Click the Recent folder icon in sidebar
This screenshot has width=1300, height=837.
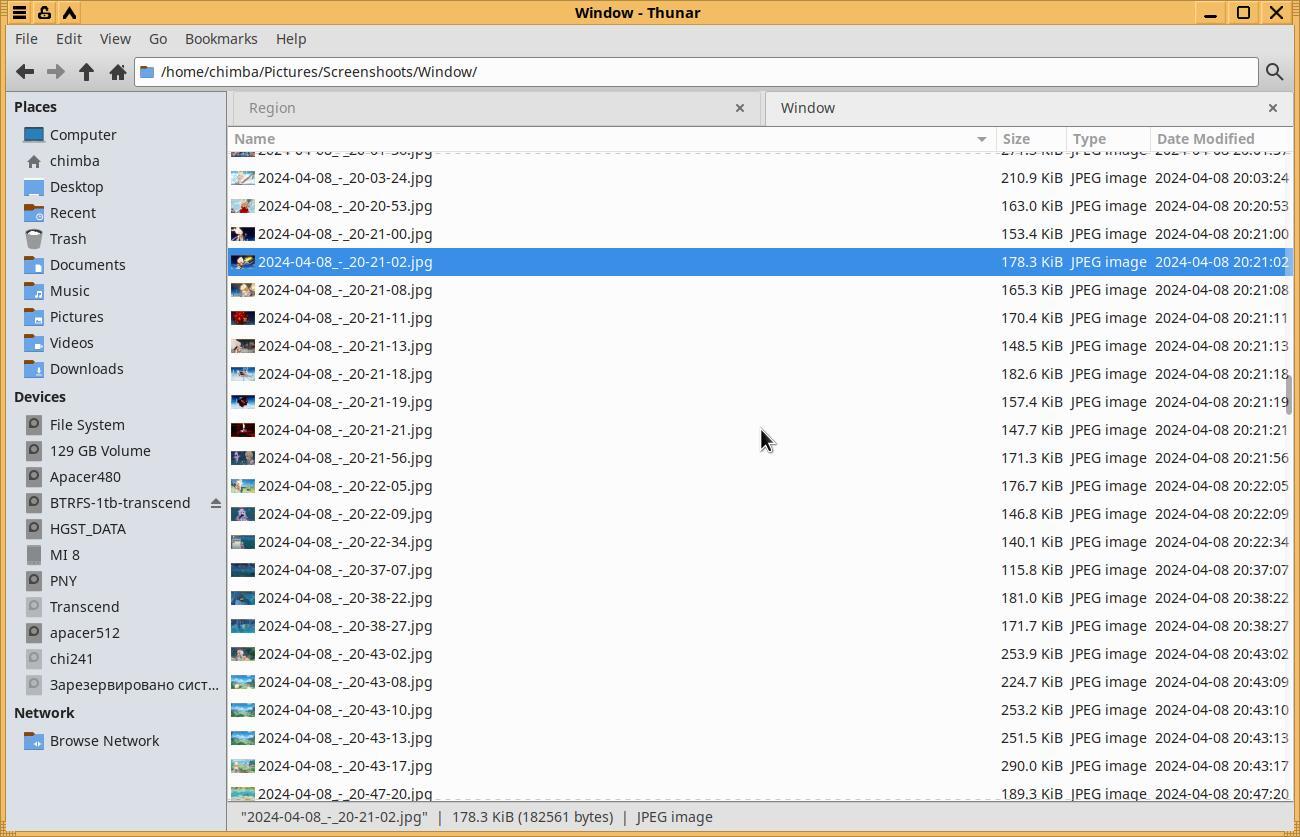point(34,213)
